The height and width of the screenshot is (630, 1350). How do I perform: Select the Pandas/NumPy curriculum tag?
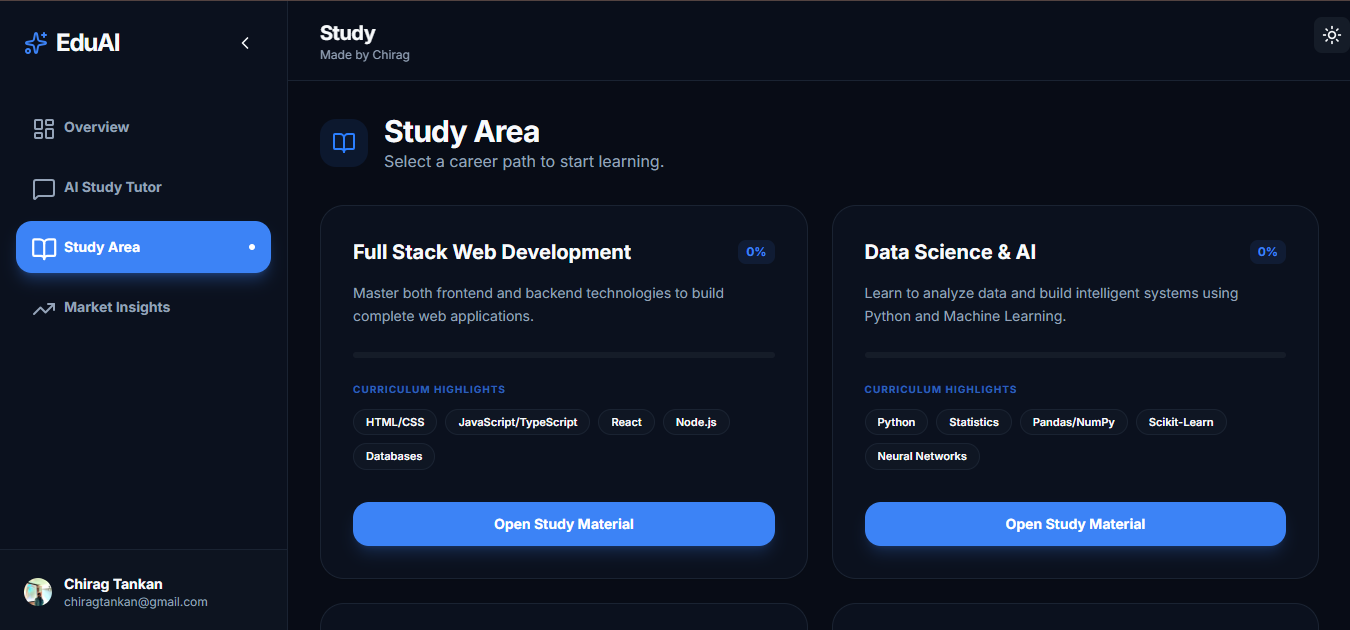[x=1074, y=422]
